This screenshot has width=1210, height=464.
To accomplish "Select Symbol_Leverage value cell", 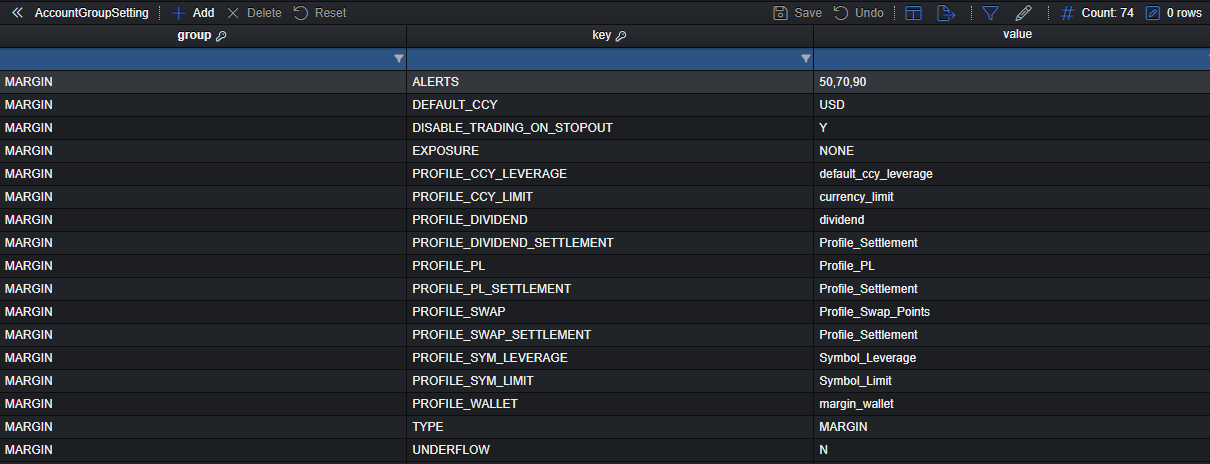I will point(1012,358).
